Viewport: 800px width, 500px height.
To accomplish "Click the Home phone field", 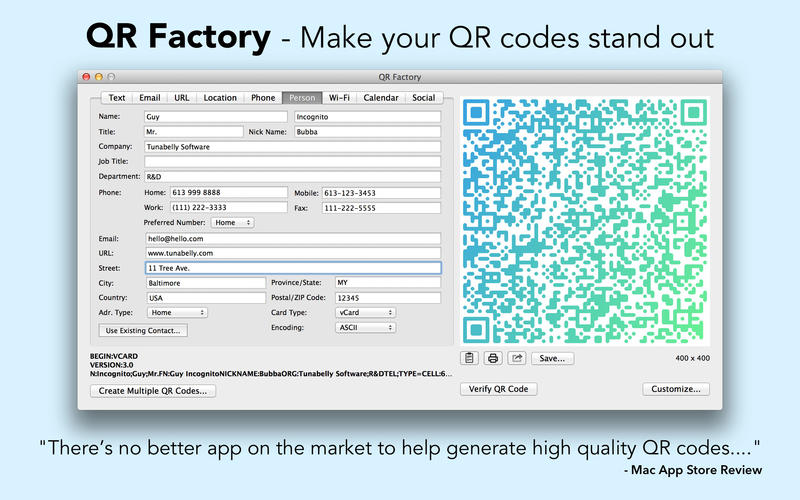I will tap(229, 192).
